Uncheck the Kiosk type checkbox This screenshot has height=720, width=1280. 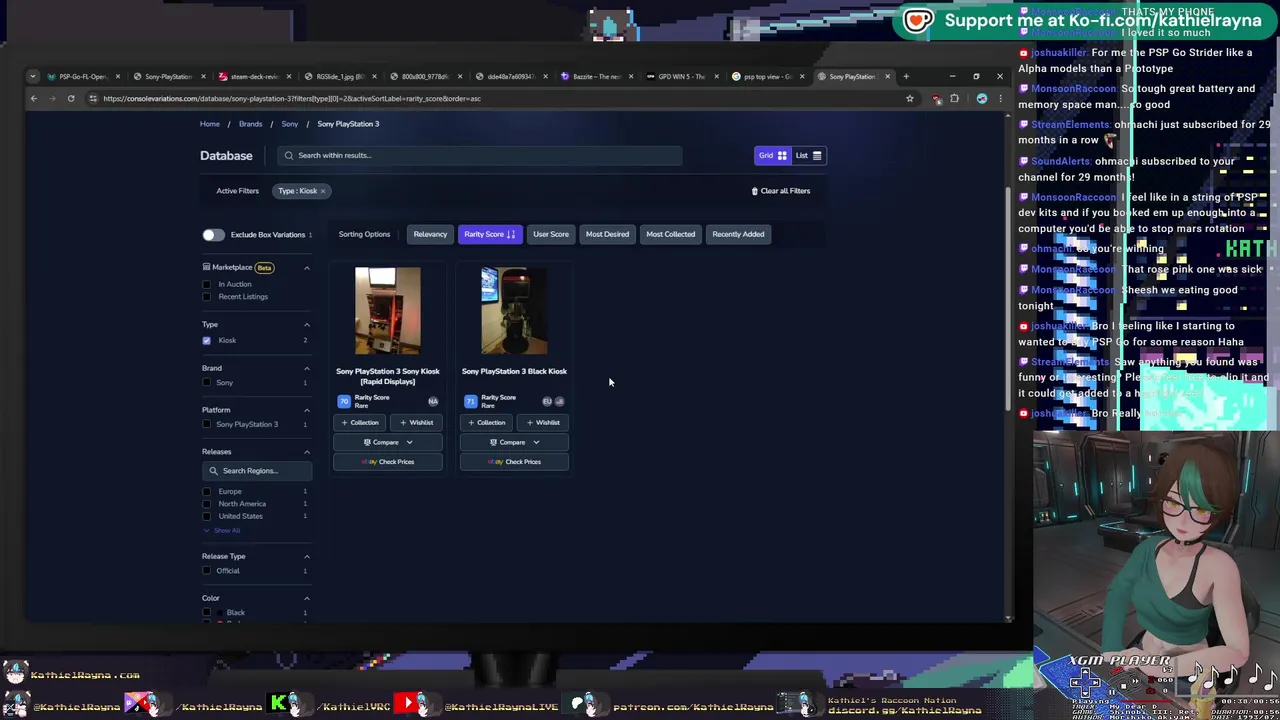(x=207, y=341)
